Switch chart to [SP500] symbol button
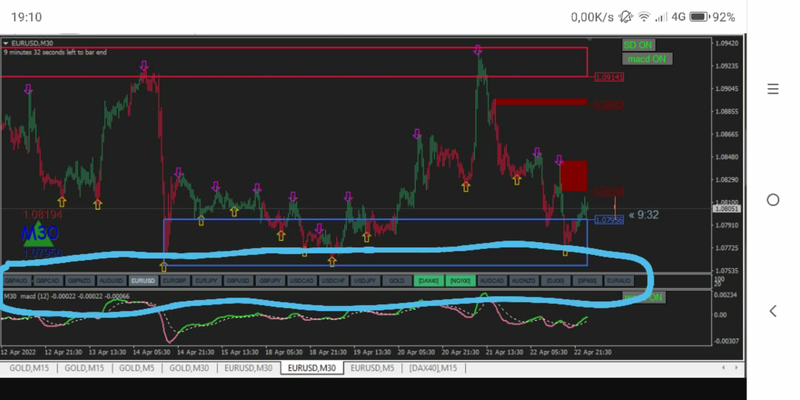800x400 pixels. point(587,281)
